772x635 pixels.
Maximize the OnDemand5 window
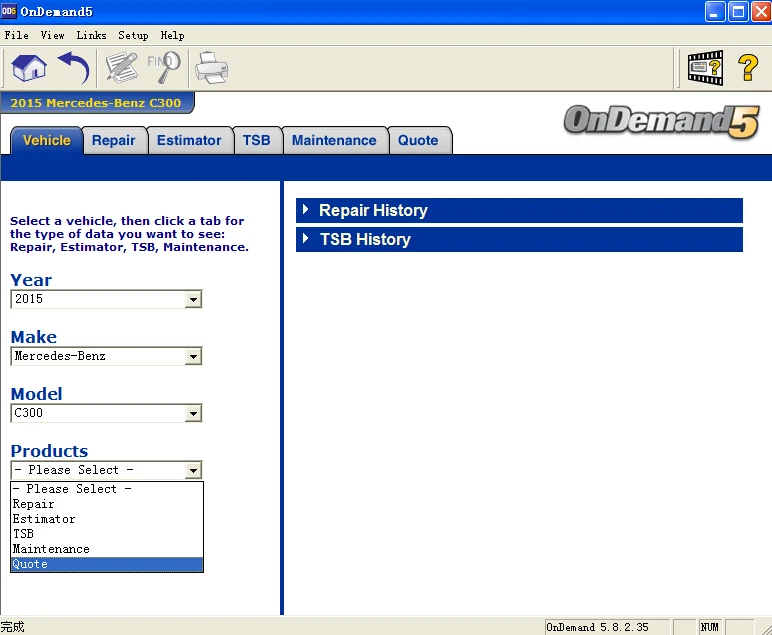[739, 11]
